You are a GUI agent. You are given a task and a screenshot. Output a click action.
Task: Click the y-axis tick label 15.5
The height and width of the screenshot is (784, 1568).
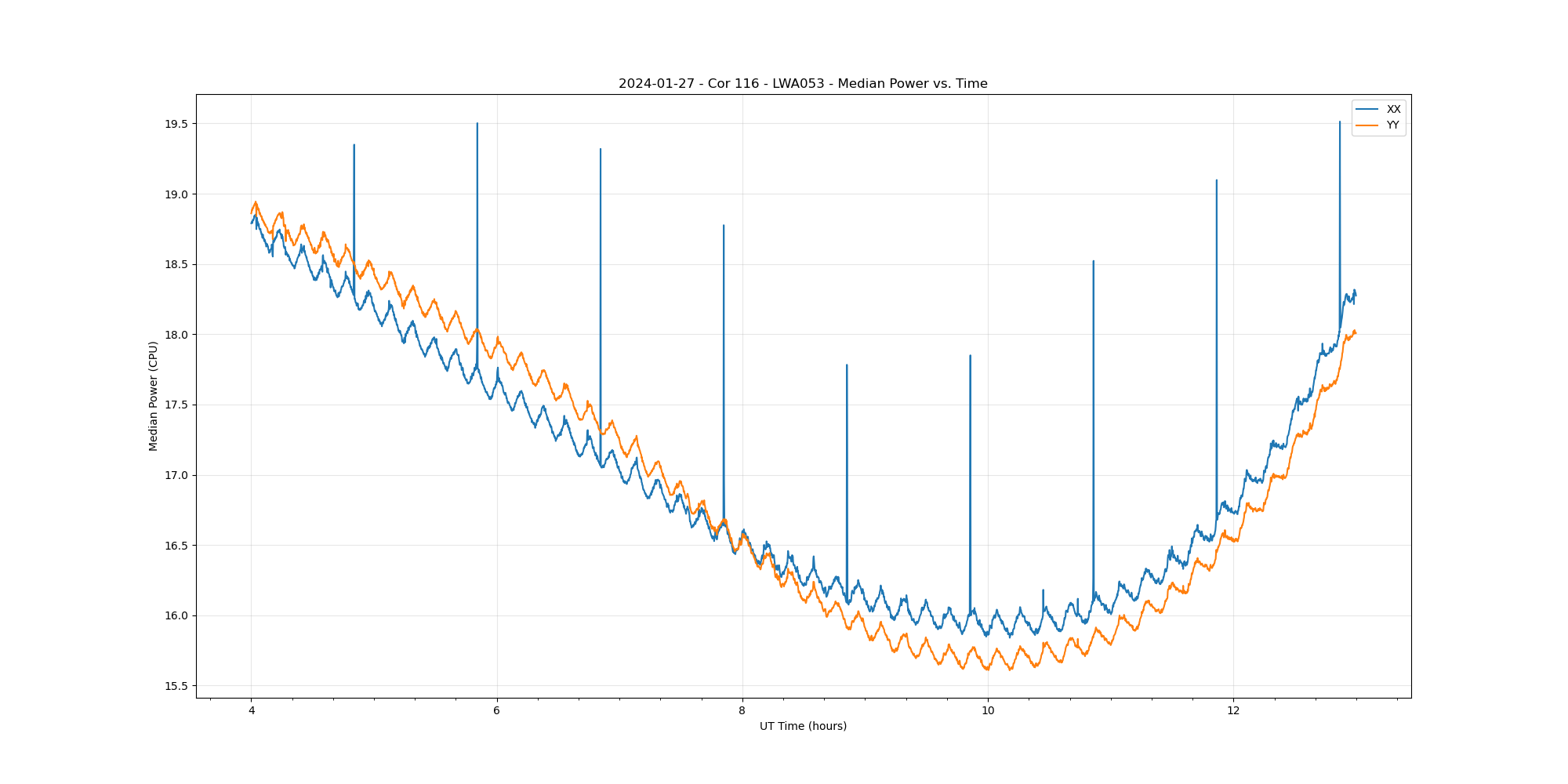[176, 686]
